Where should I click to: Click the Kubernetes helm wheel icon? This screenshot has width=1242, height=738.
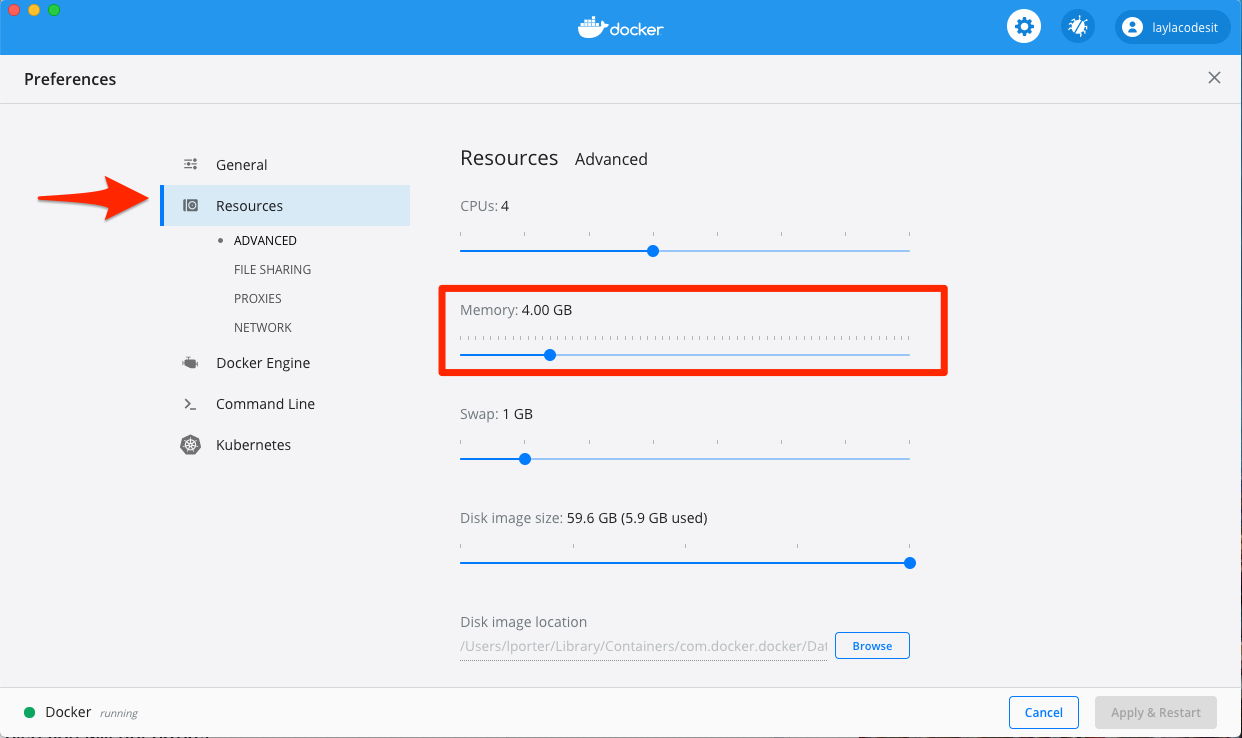point(190,445)
